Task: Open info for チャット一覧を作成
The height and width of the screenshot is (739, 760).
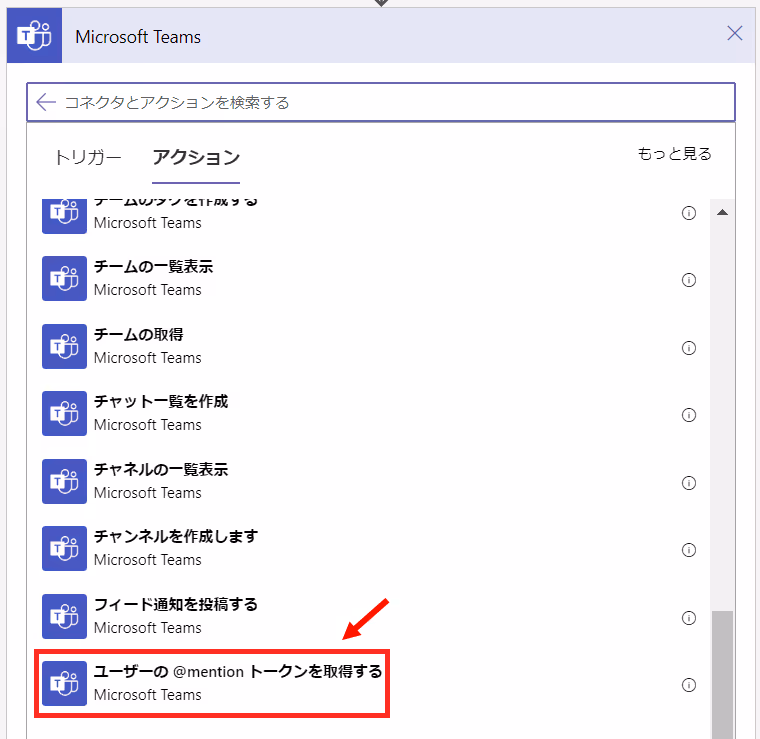Action: click(x=689, y=415)
